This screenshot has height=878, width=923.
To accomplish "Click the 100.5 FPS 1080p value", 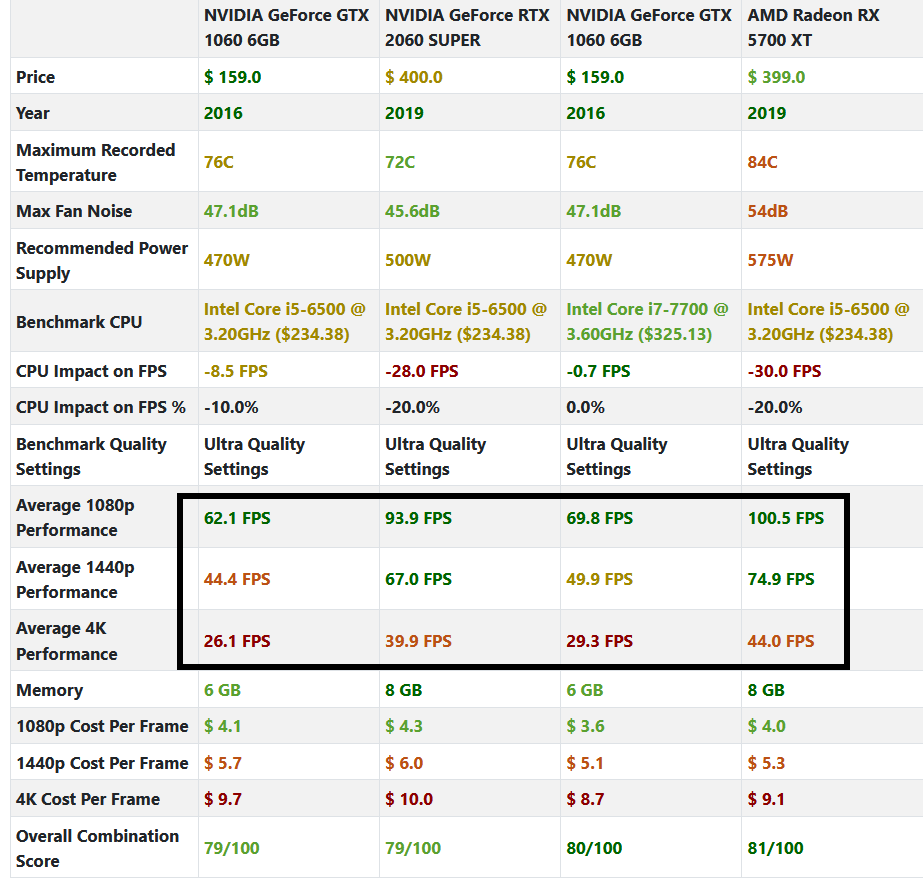I will click(x=786, y=518).
